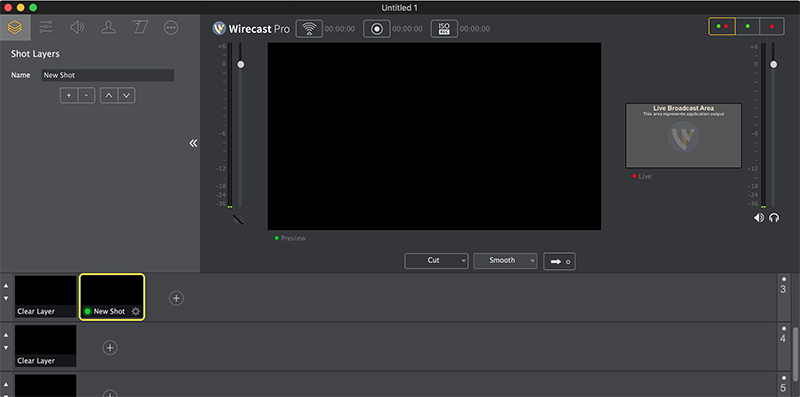800x397 pixels.
Task: Open the Shot Layers tab icon
Action: [x=15, y=28]
